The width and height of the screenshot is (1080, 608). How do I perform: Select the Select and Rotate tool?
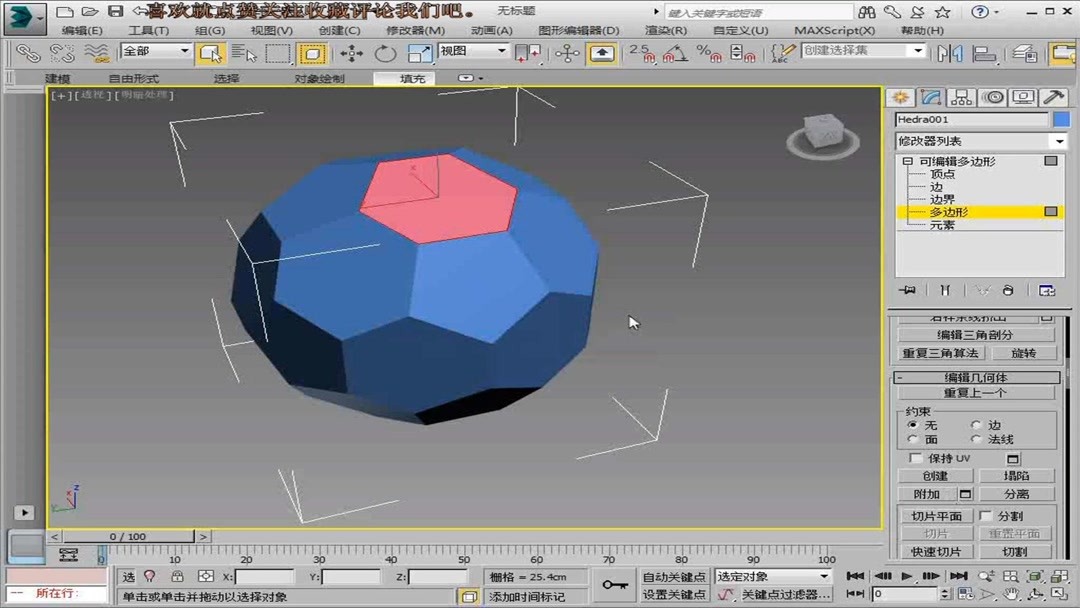385,53
